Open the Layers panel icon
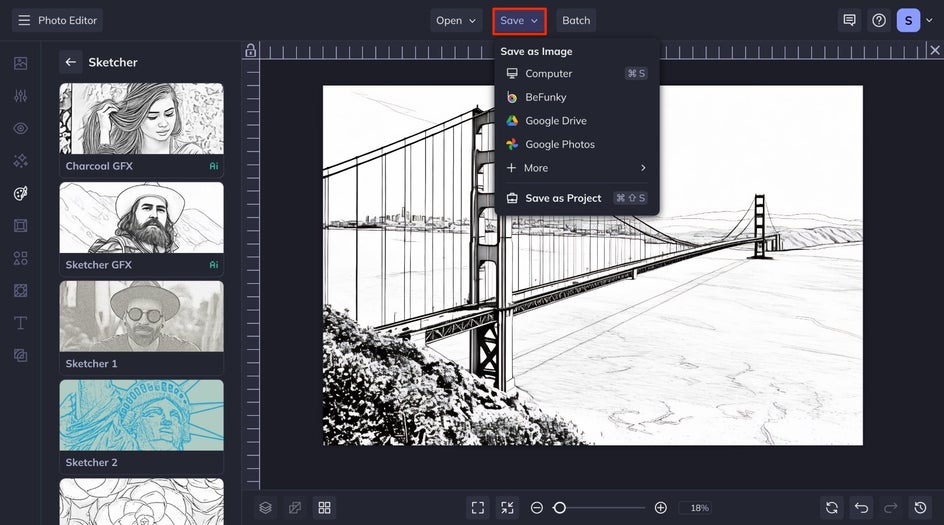Image resolution: width=944 pixels, height=525 pixels. click(266, 508)
